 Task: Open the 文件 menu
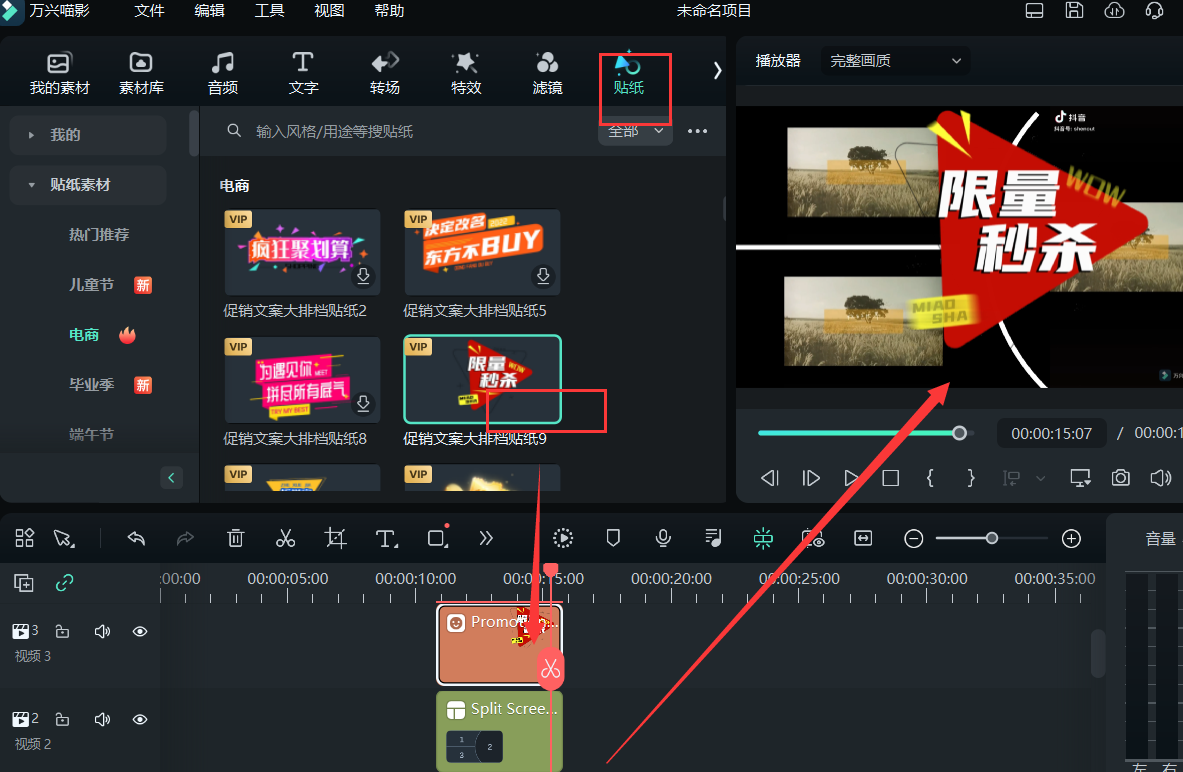[x=149, y=11]
